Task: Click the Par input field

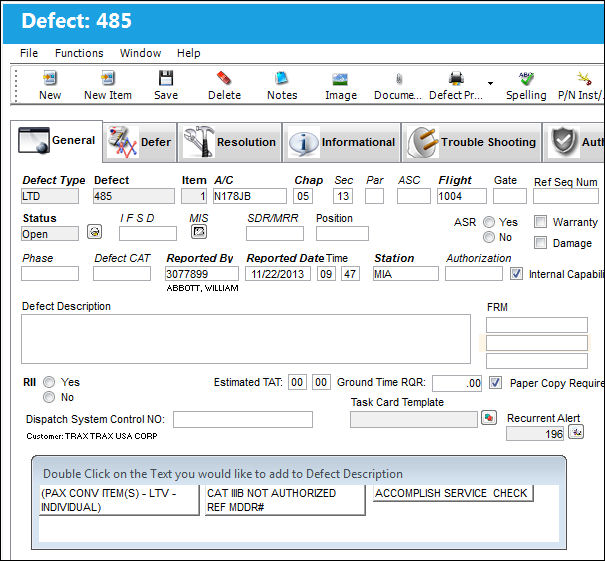Action: [374, 196]
